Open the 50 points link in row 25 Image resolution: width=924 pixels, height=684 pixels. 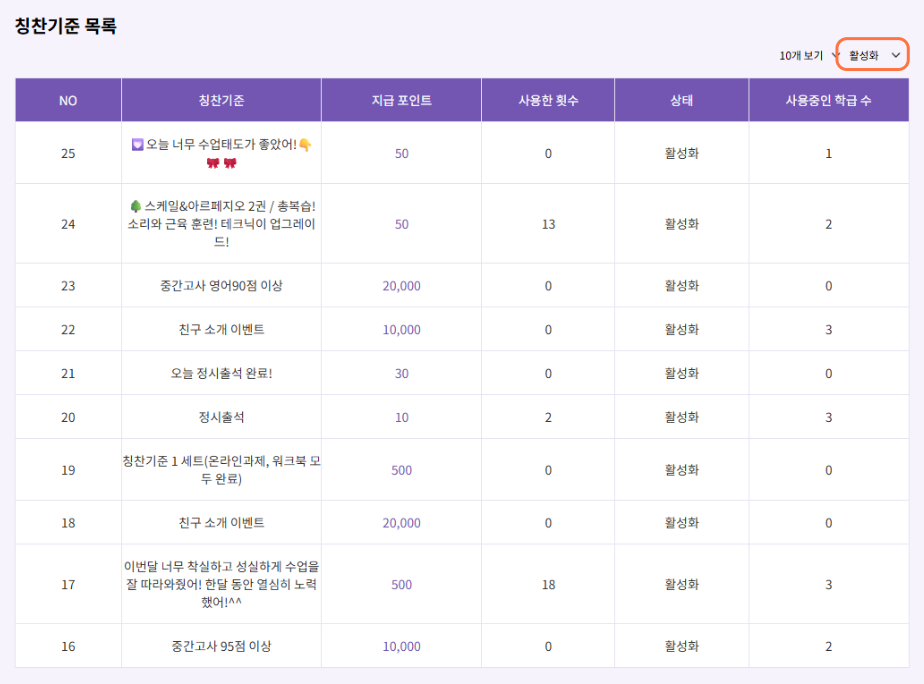click(x=401, y=153)
